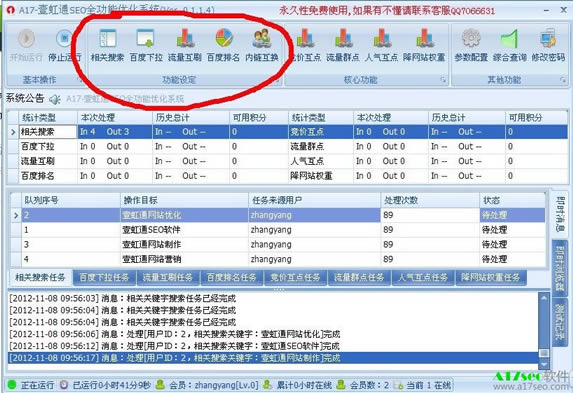Click the log scrollbar down arrow

[x=544, y=364]
